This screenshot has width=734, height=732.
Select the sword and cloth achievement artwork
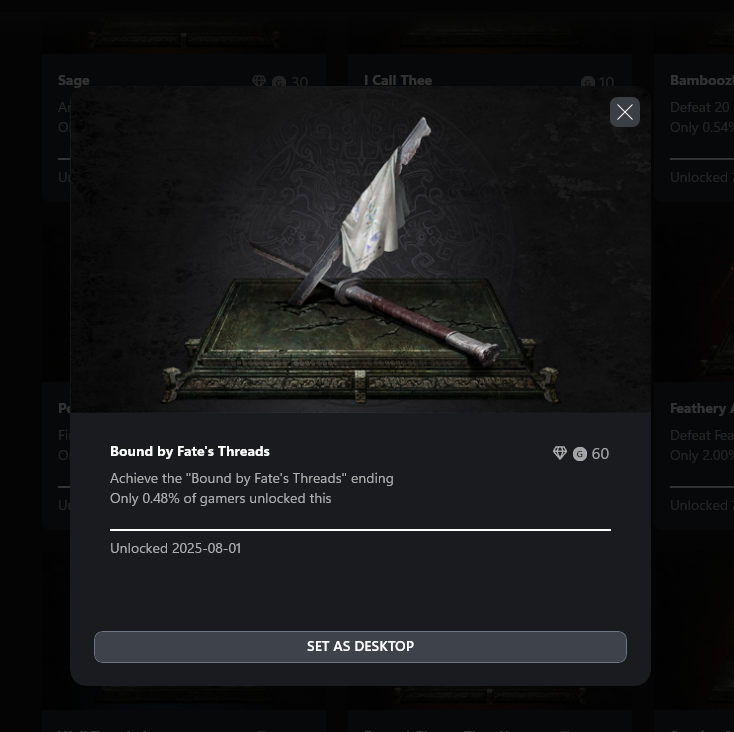(360, 249)
